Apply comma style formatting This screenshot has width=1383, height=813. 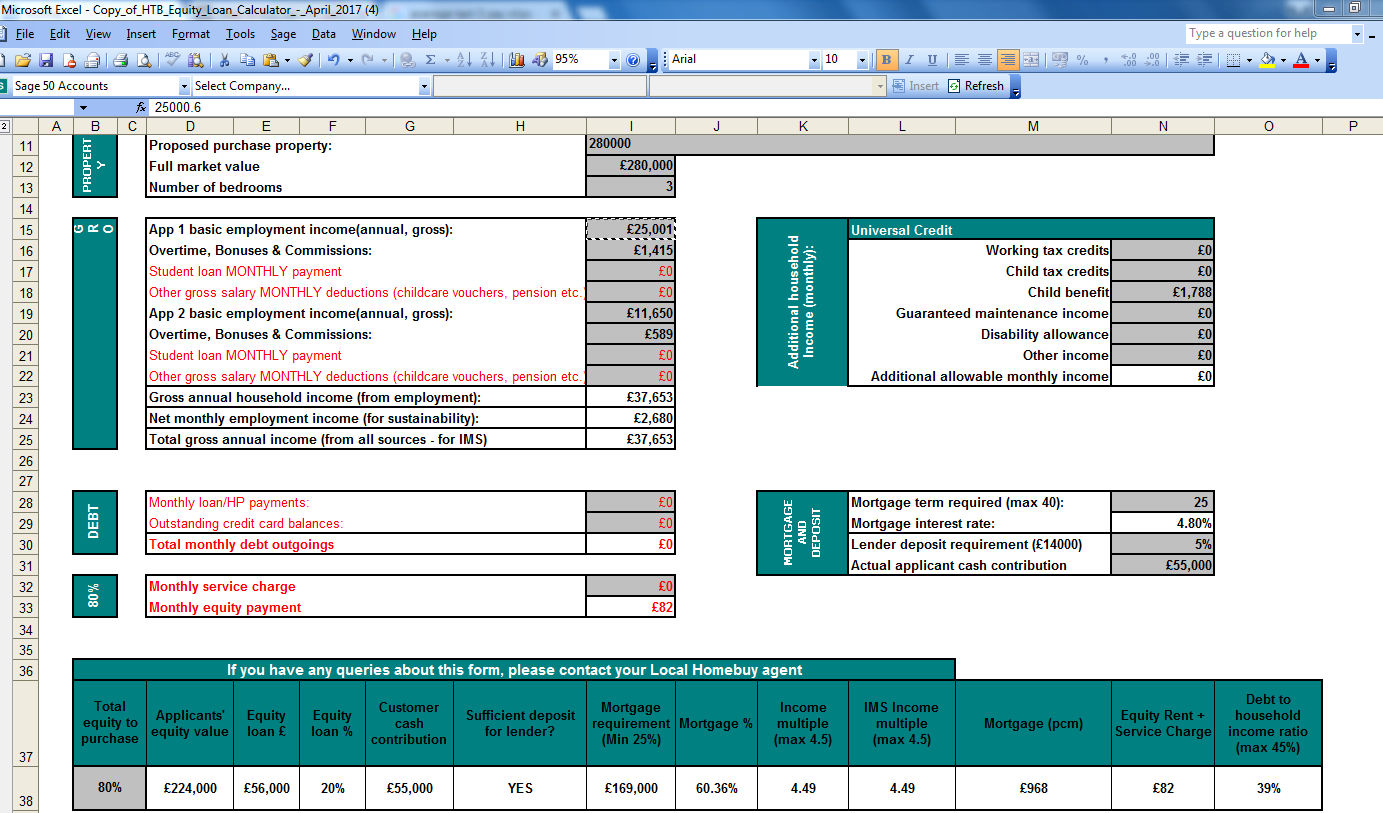click(1106, 60)
